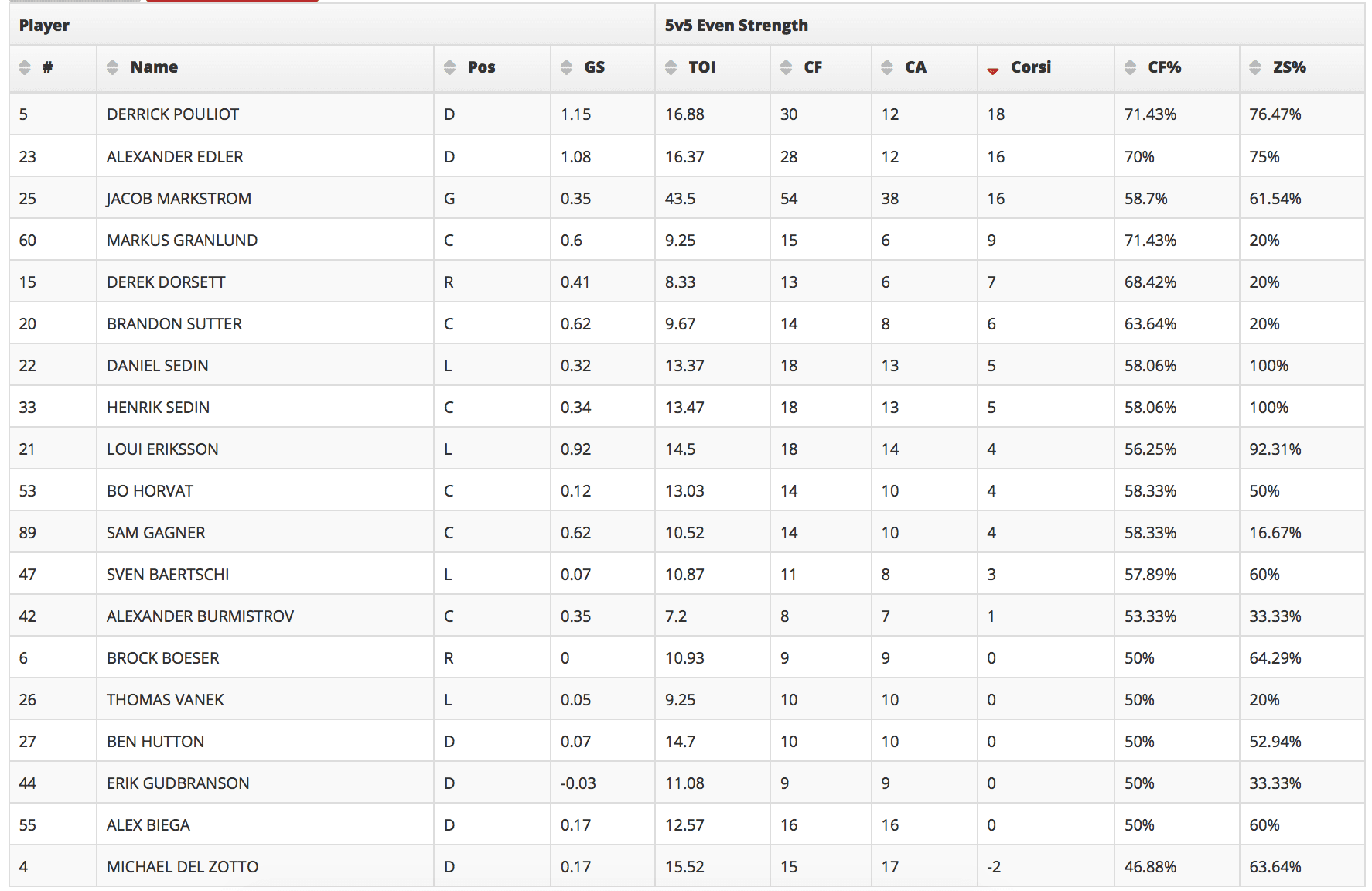Toggle the red descending arrow on Corsi
The height and width of the screenshot is (891, 1372).
993,70
